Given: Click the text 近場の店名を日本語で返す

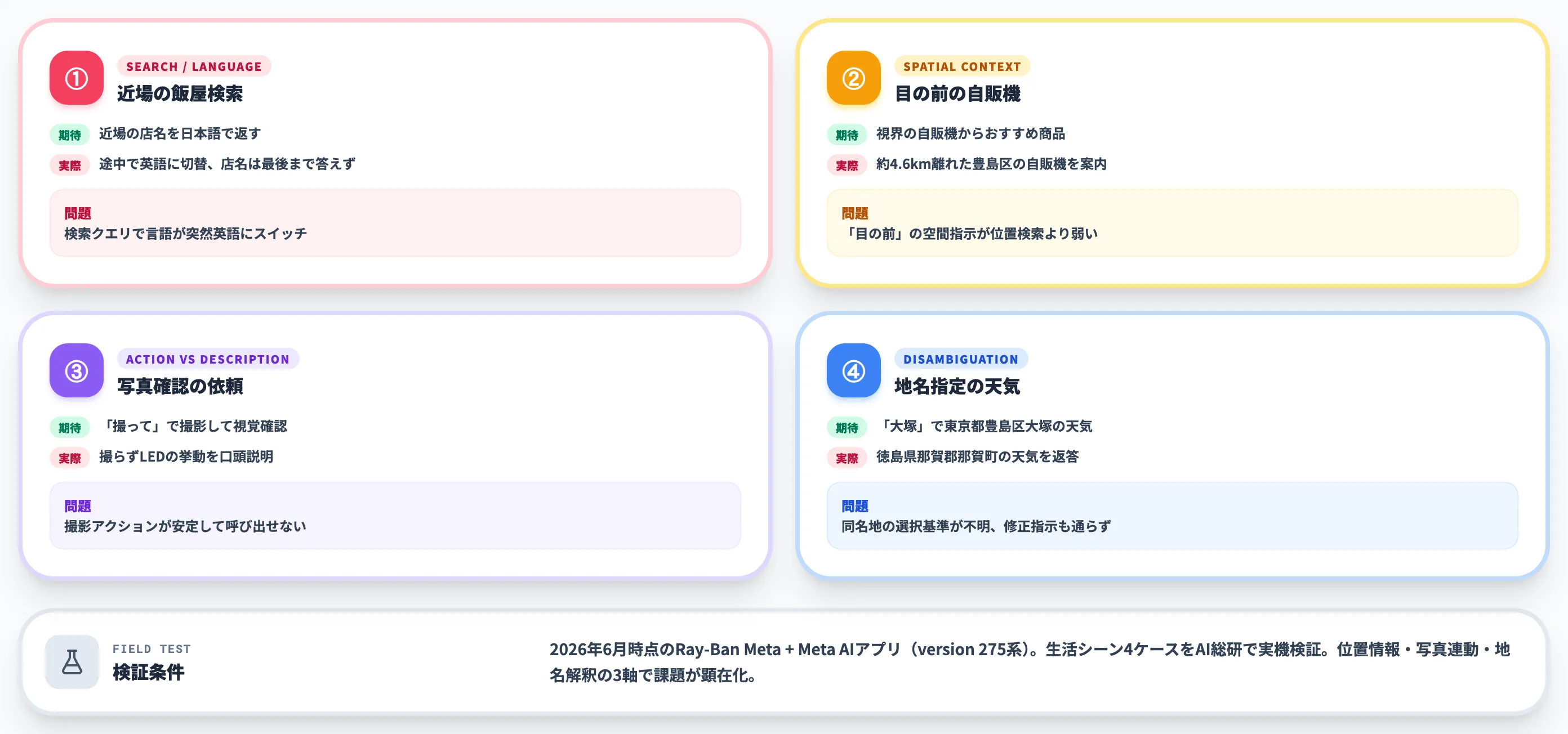Looking at the screenshot, I should coord(180,133).
